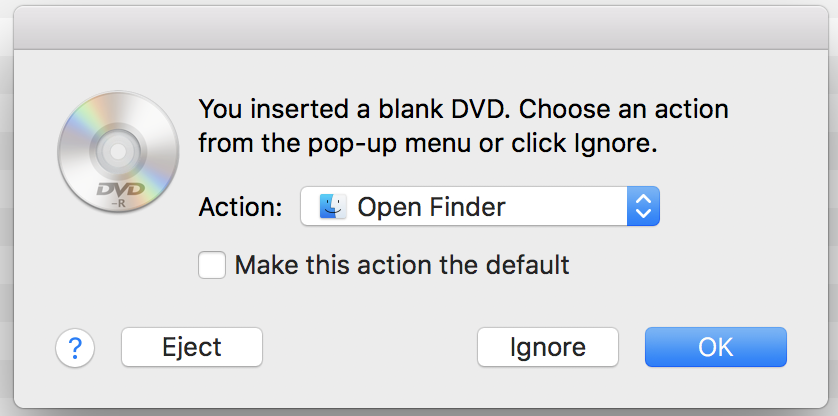Ignore the blank DVD prompt
The image size is (838, 416).
click(x=548, y=347)
